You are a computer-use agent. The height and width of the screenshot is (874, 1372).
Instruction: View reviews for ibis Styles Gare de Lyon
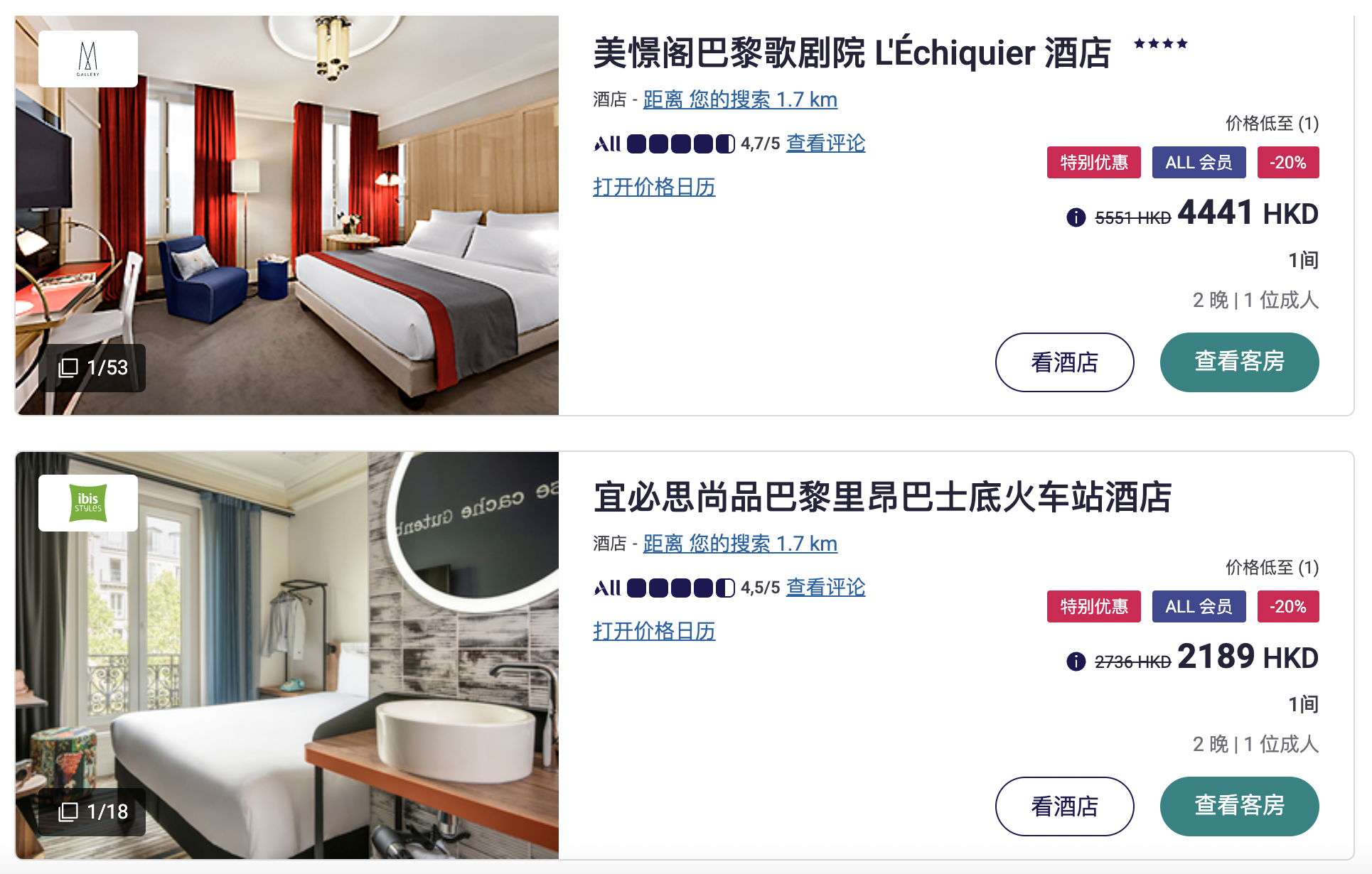coord(825,588)
